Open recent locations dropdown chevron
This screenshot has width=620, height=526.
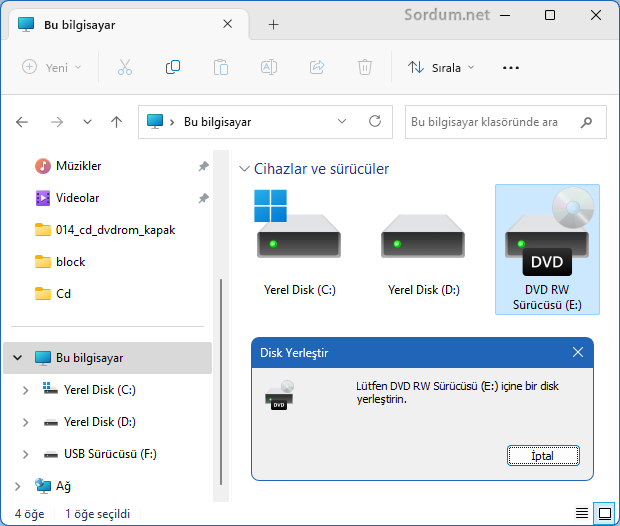pos(87,122)
